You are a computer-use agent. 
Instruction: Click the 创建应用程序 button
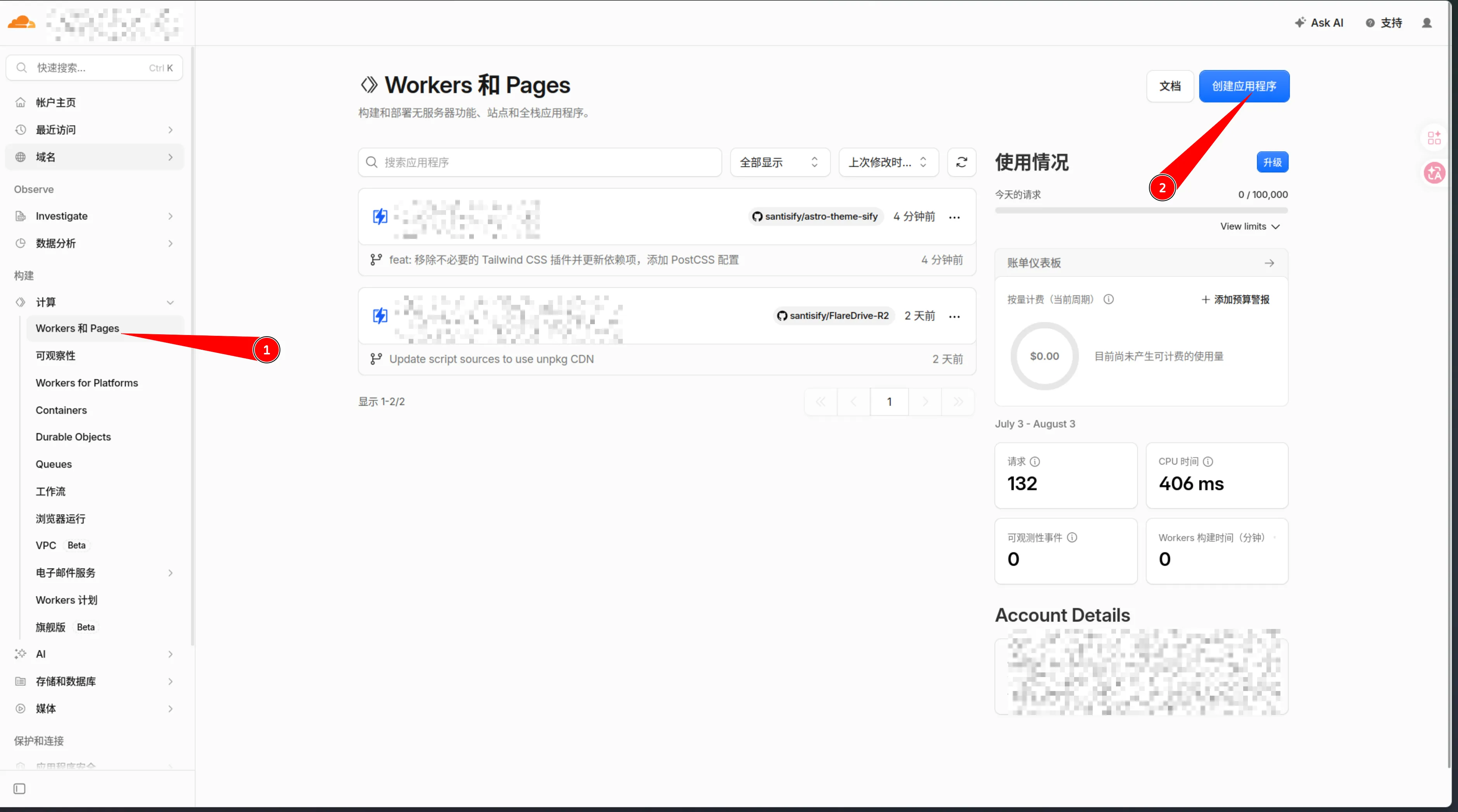pos(1244,86)
